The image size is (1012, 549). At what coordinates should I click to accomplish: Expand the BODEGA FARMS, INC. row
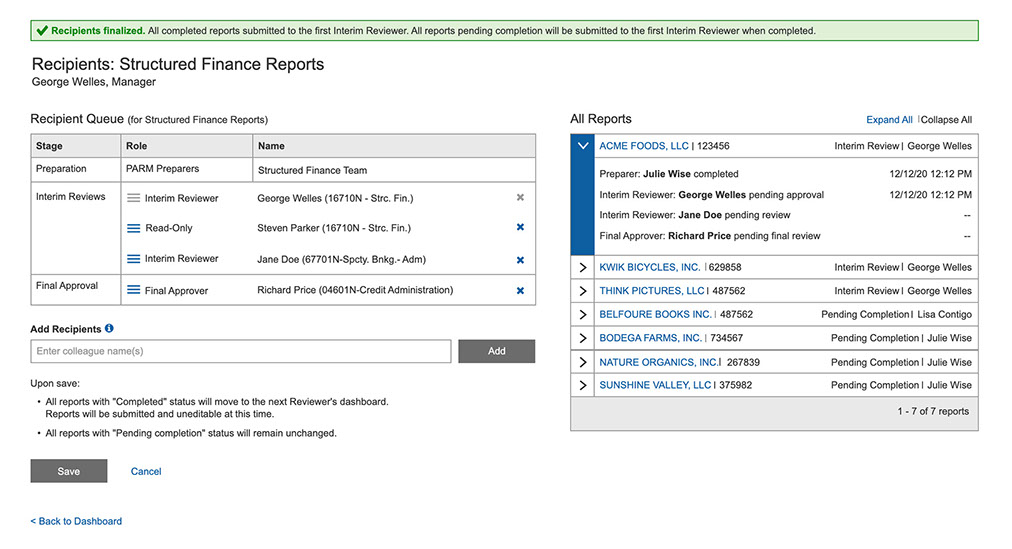coord(582,339)
